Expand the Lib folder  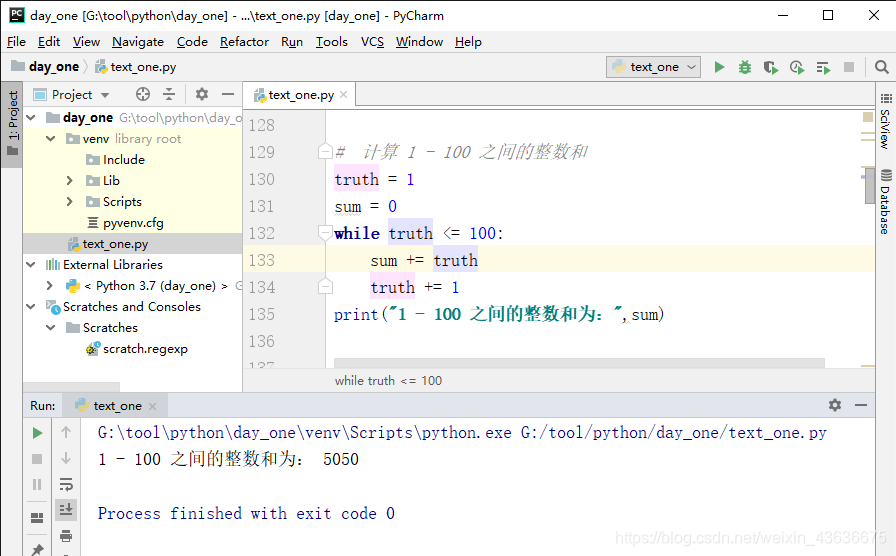[x=70, y=181]
